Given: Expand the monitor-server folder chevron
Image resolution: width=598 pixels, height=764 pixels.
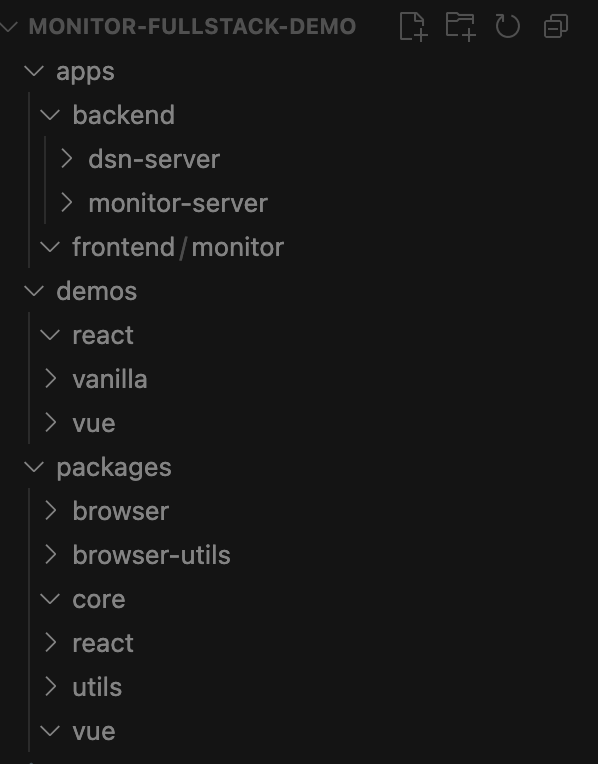Looking at the screenshot, I should [67, 203].
